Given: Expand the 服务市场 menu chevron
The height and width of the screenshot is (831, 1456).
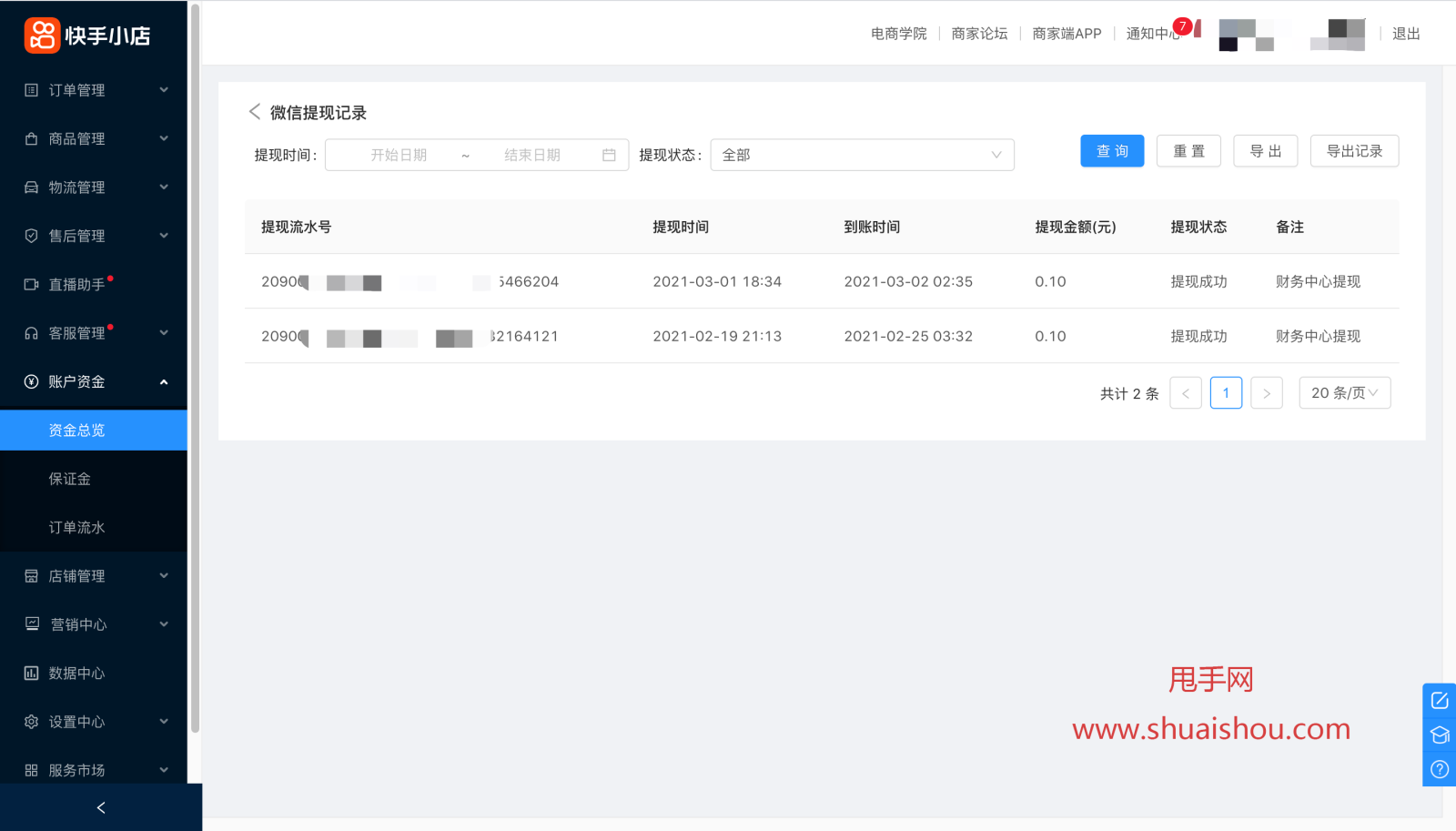Looking at the screenshot, I should click(x=164, y=770).
